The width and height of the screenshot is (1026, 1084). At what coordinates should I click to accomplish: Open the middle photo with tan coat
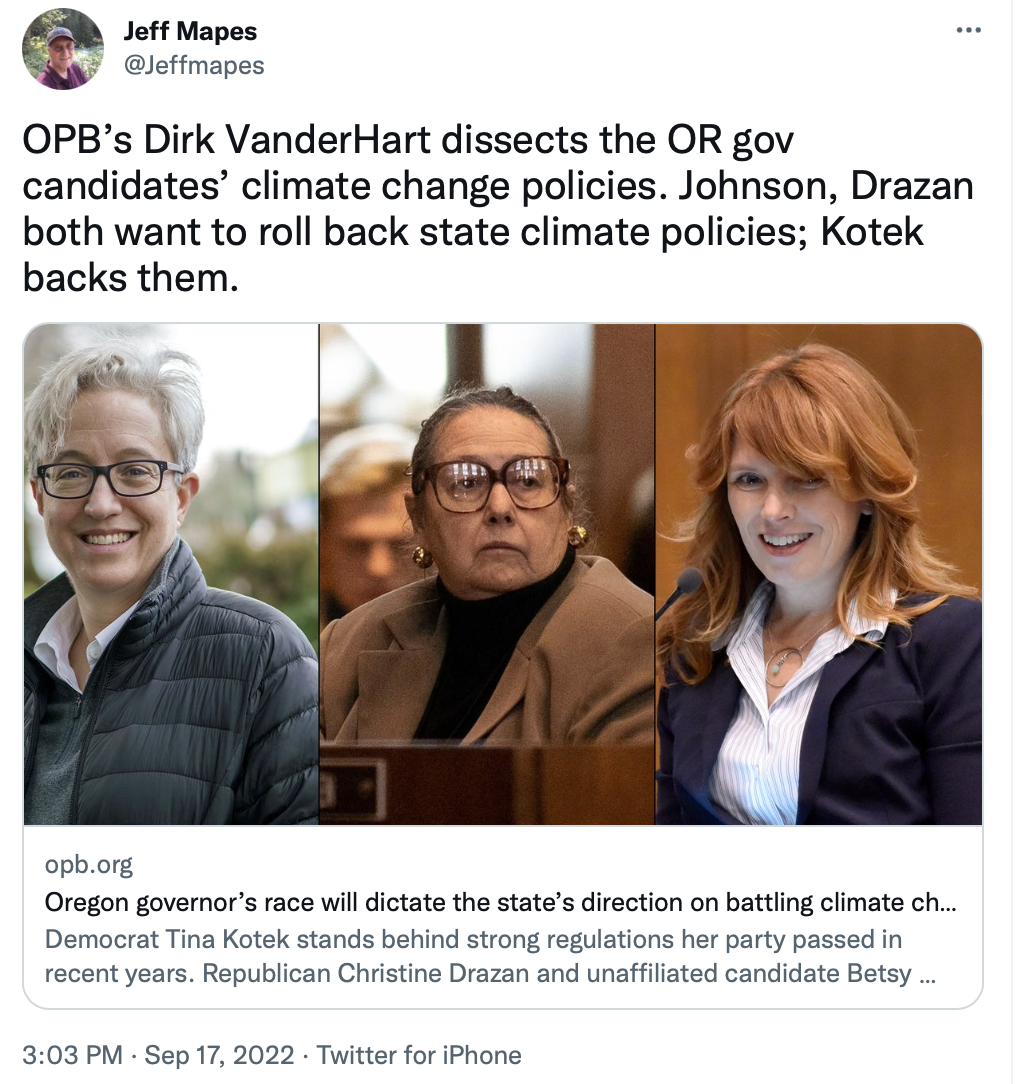point(487,574)
